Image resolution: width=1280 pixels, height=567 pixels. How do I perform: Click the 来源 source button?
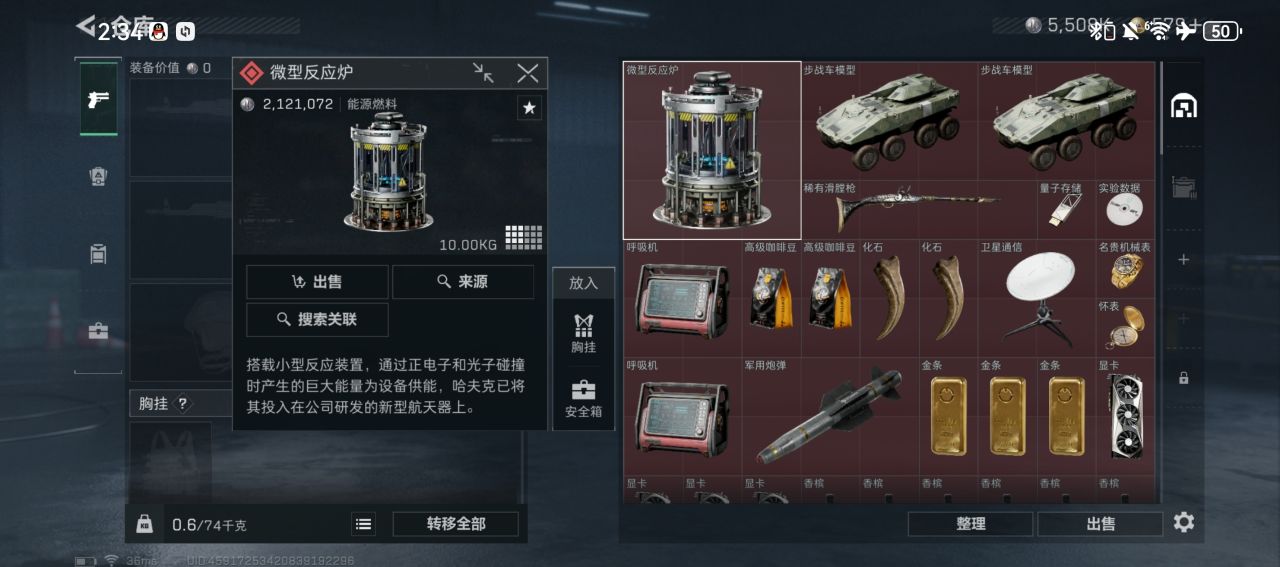[462, 282]
